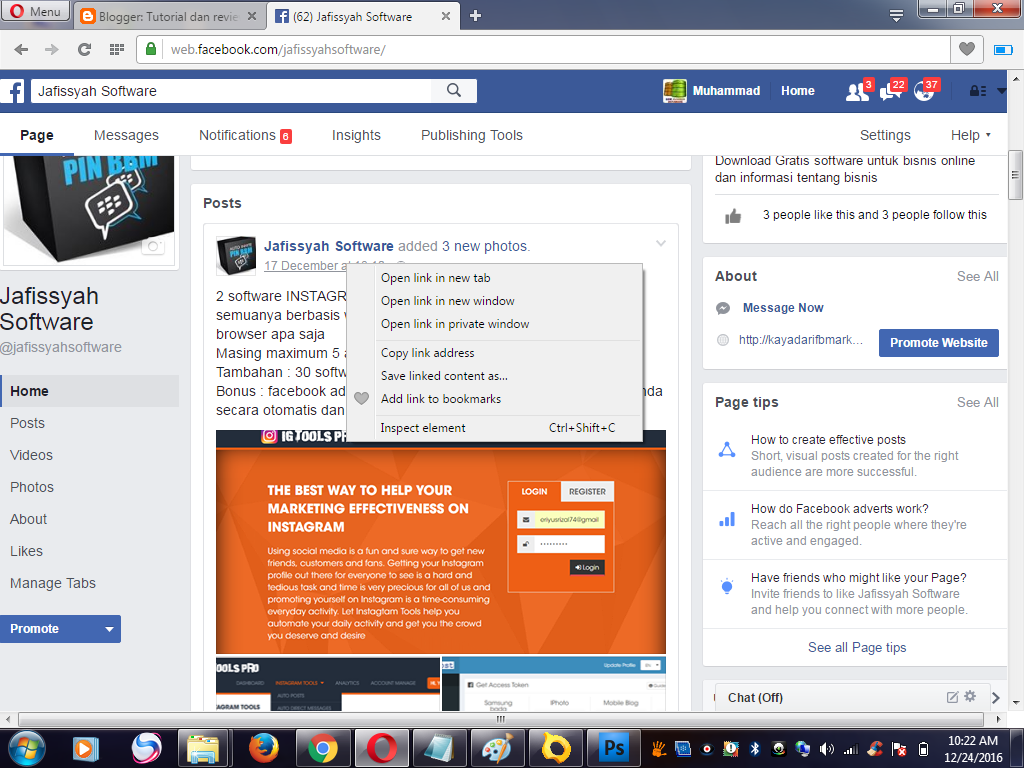
Task: Expand the Help dropdown
Action: click(970, 135)
